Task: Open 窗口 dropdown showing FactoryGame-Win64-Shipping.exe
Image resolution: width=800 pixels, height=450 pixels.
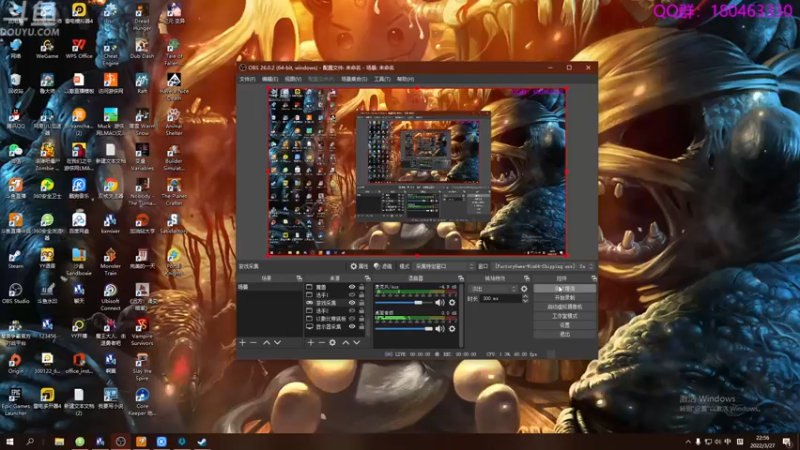Action: (544, 266)
